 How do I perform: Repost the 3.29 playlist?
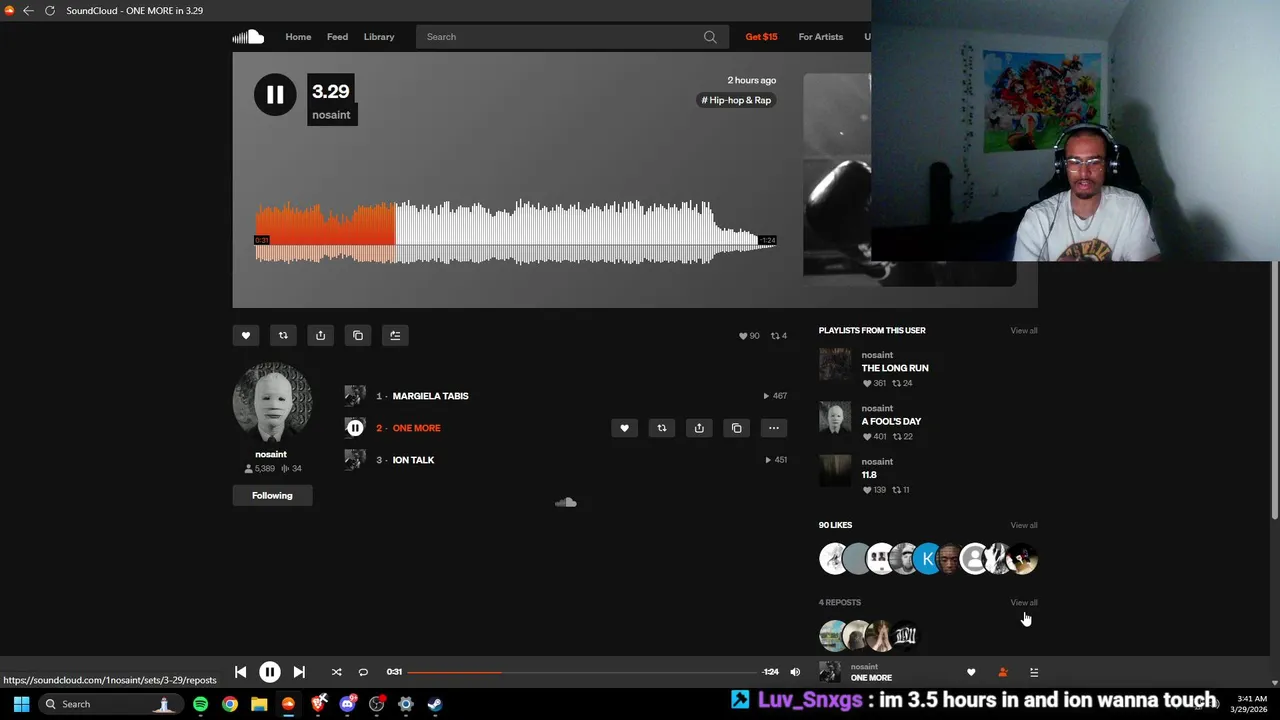[283, 336]
